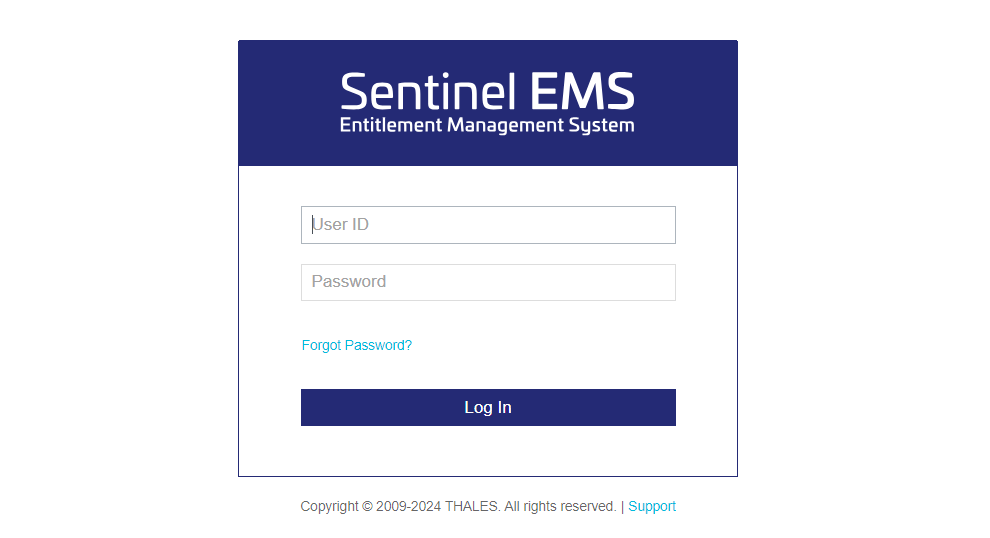The image size is (990, 538).
Task: Click the All rights reserved text
Action: pyautogui.click(x=560, y=507)
